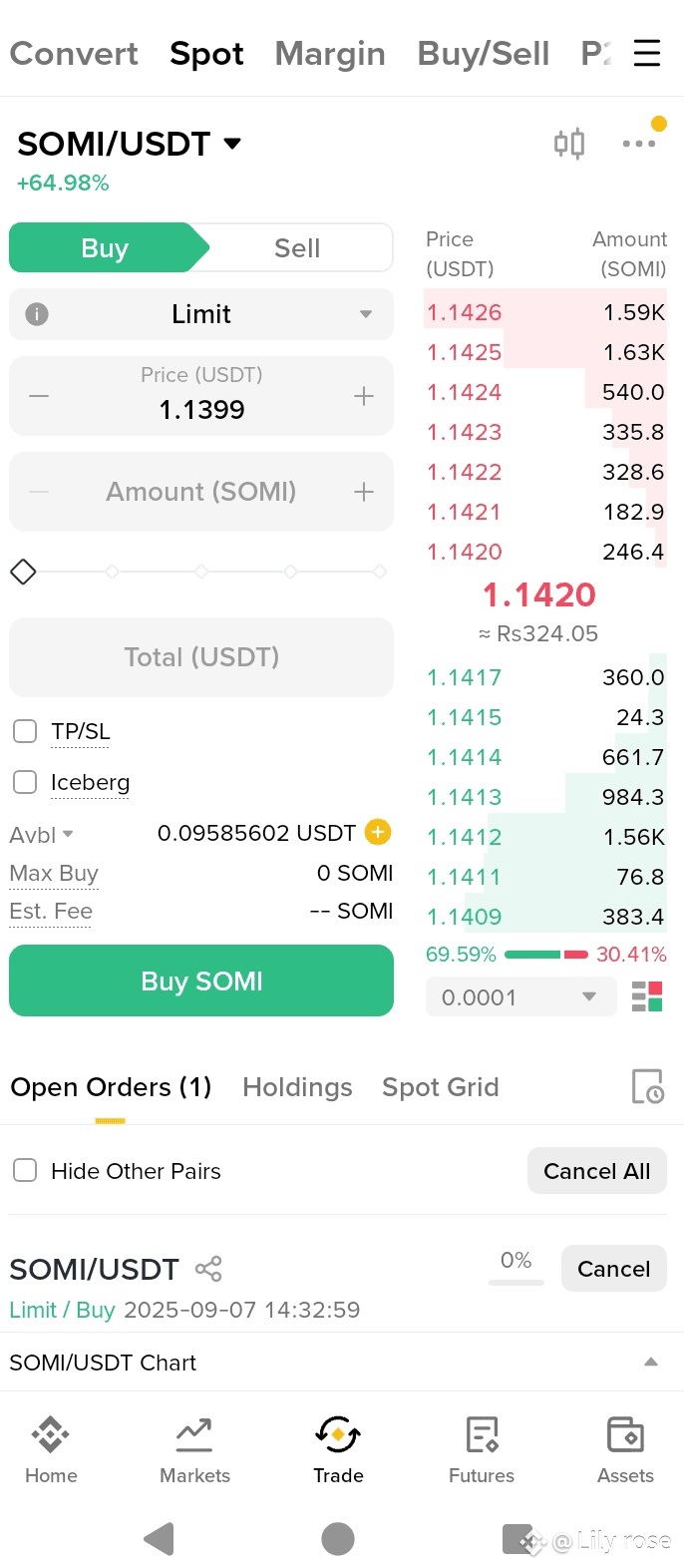Switch to the Margin tab
684x1568 pixels.
coord(330,53)
